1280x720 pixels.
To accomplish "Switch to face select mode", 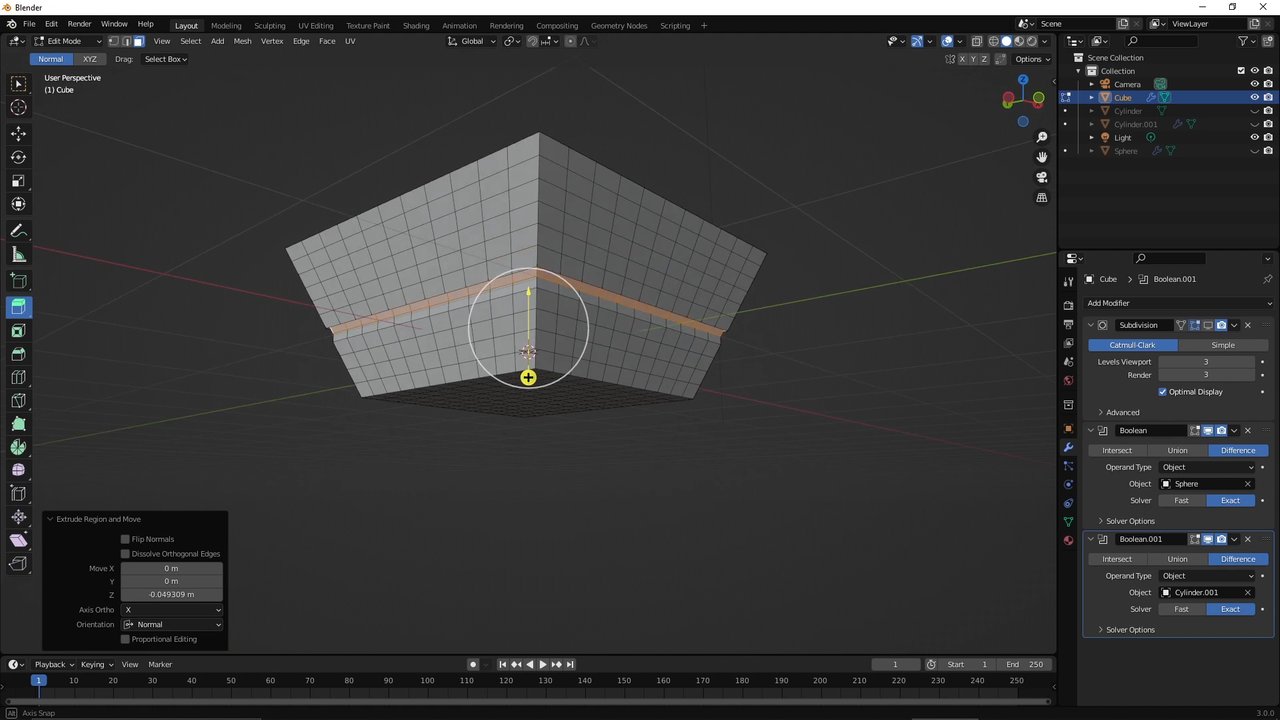I will [138, 41].
